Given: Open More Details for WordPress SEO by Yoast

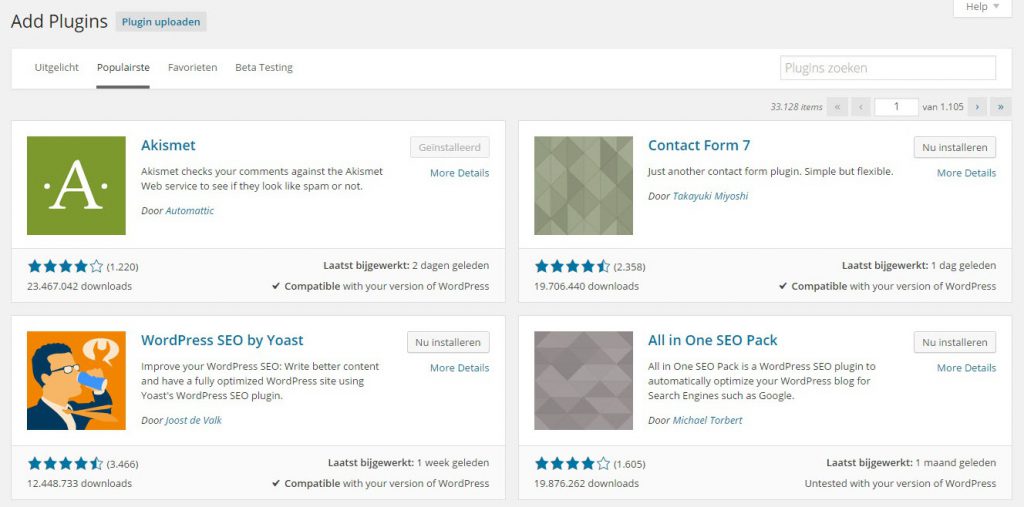Looking at the screenshot, I should (x=460, y=368).
